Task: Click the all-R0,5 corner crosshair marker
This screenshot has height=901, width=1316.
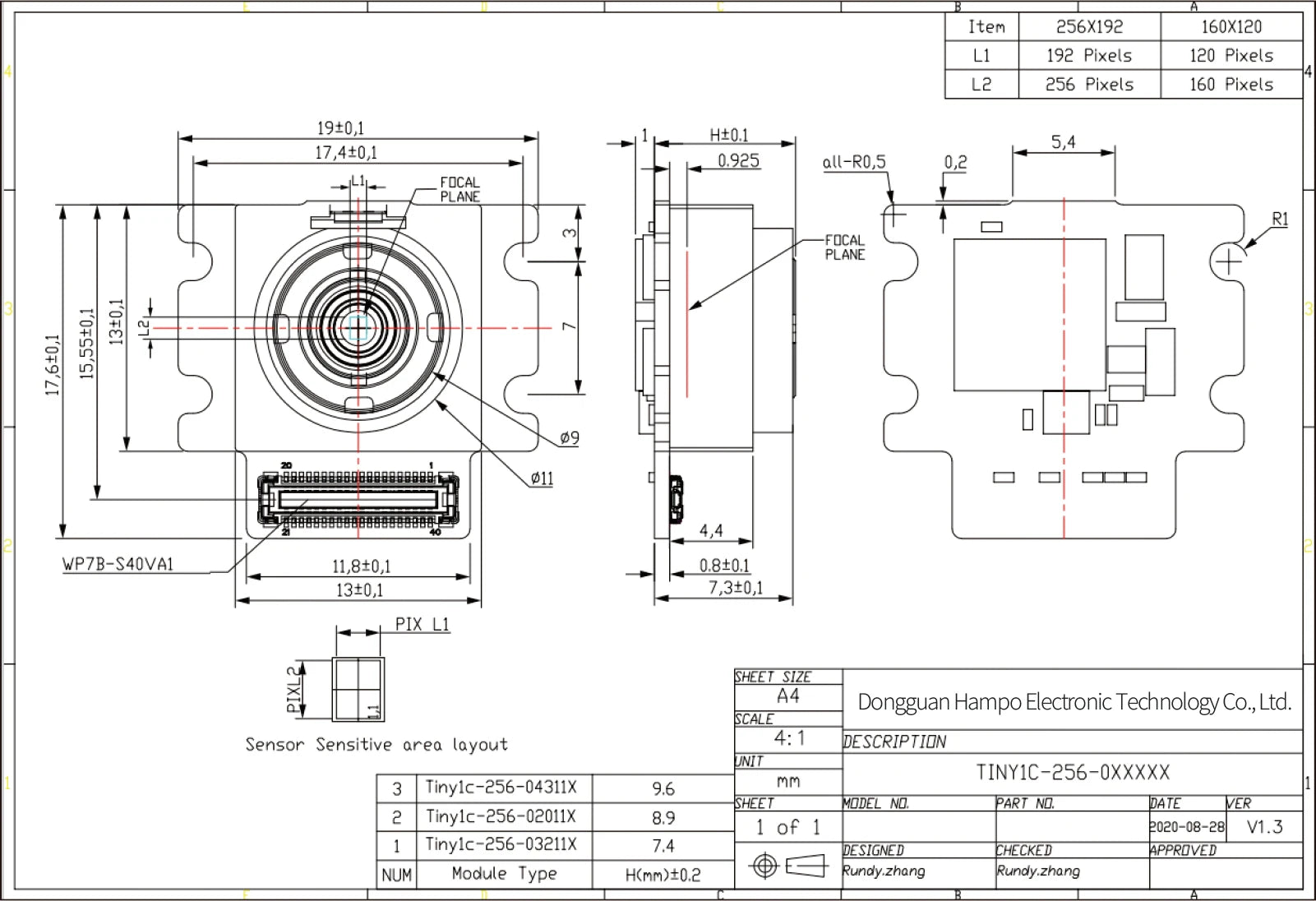Action: [x=893, y=216]
